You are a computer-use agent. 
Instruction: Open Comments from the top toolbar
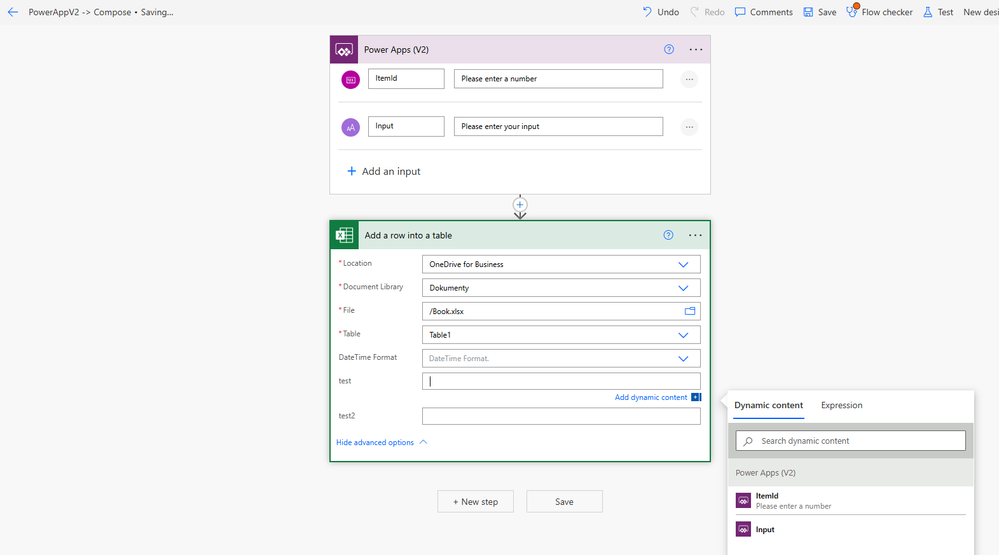point(763,12)
